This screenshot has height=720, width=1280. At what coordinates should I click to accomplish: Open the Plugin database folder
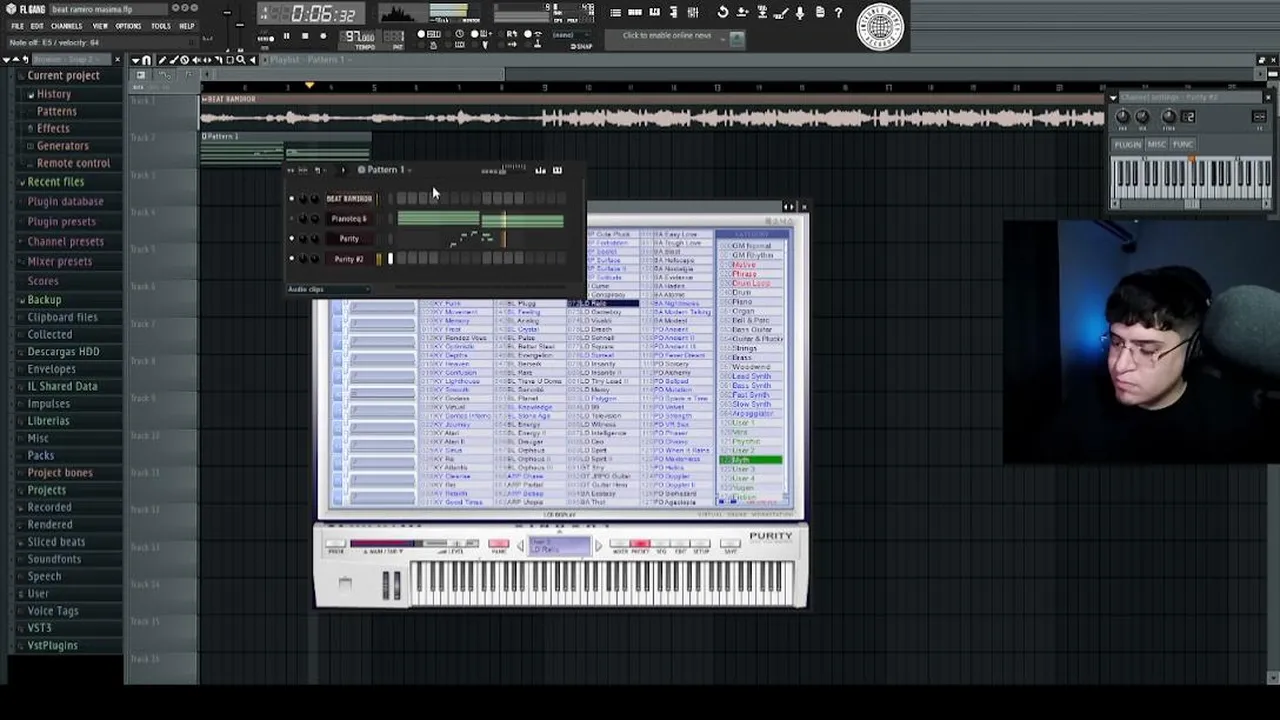pyautogui.click(x=65, y=201)
